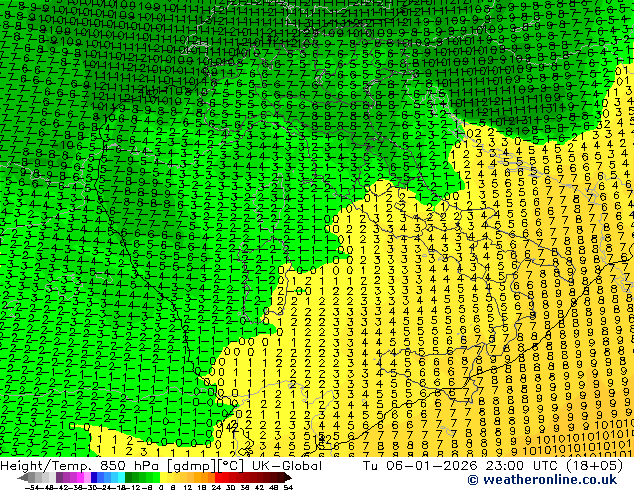Pick the cyan swatch in the legend

(x=122, y=477)
